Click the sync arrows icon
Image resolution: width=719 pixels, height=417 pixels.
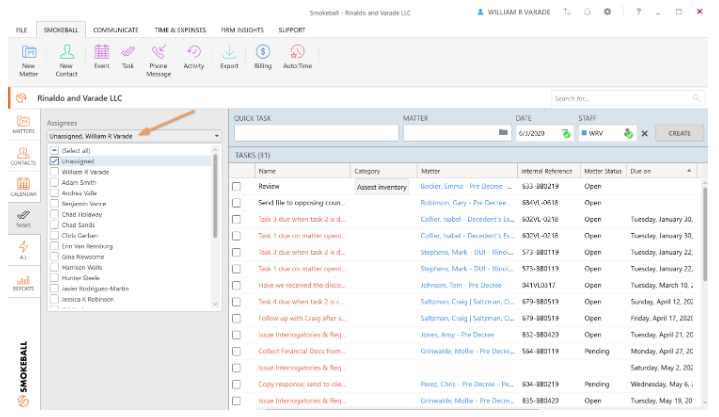pos(567,12)
